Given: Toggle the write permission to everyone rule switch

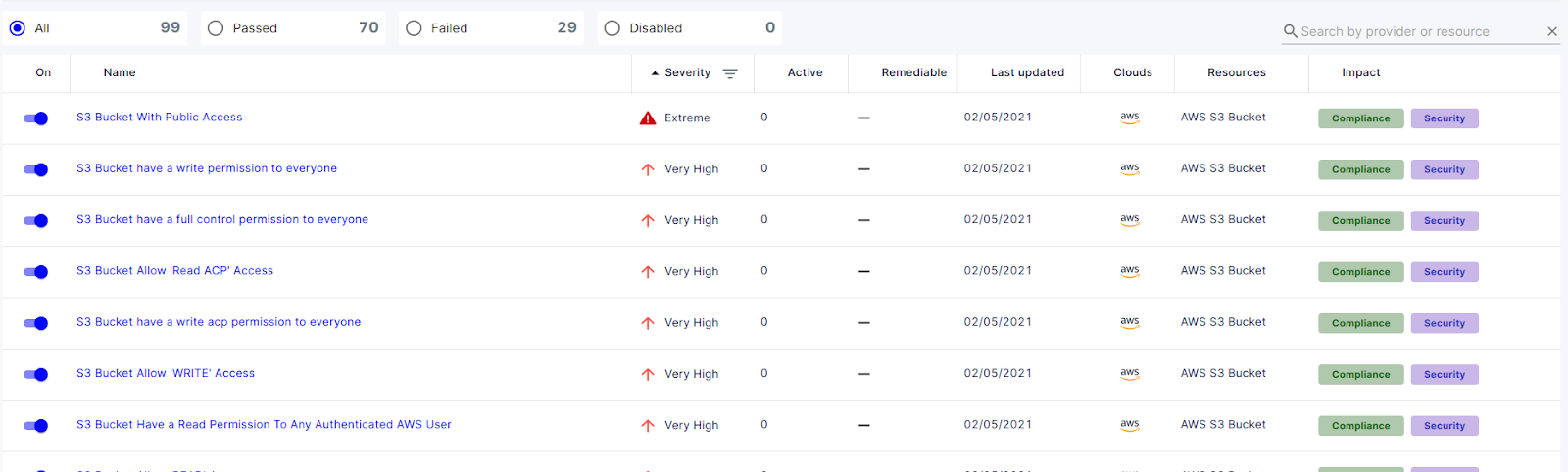Looking at the screenshot, I should (35, 169).
